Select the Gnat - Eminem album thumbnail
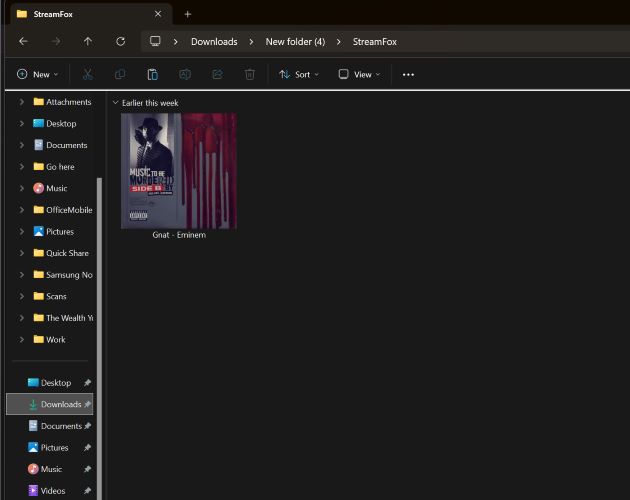 pyautogui.click(x=179, y=171)
